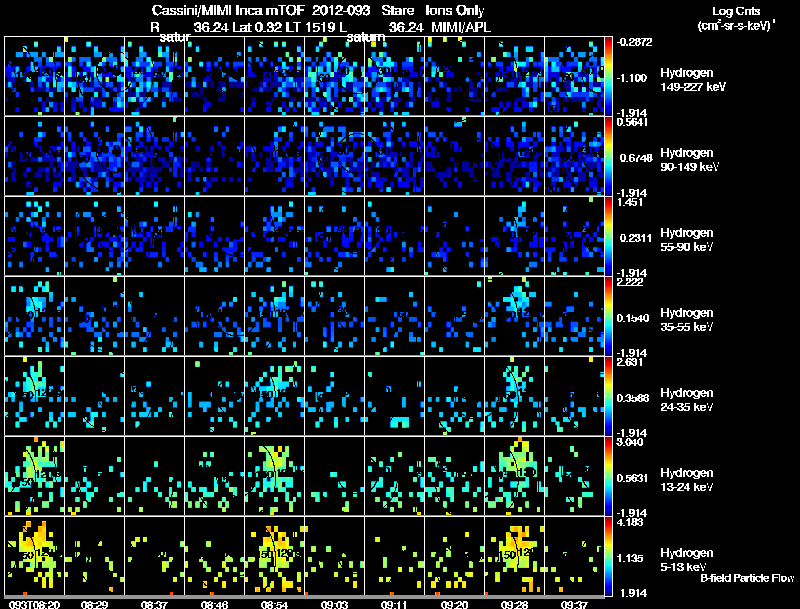Click the 5-13 keV panel at 08:20

pos(34,556)
